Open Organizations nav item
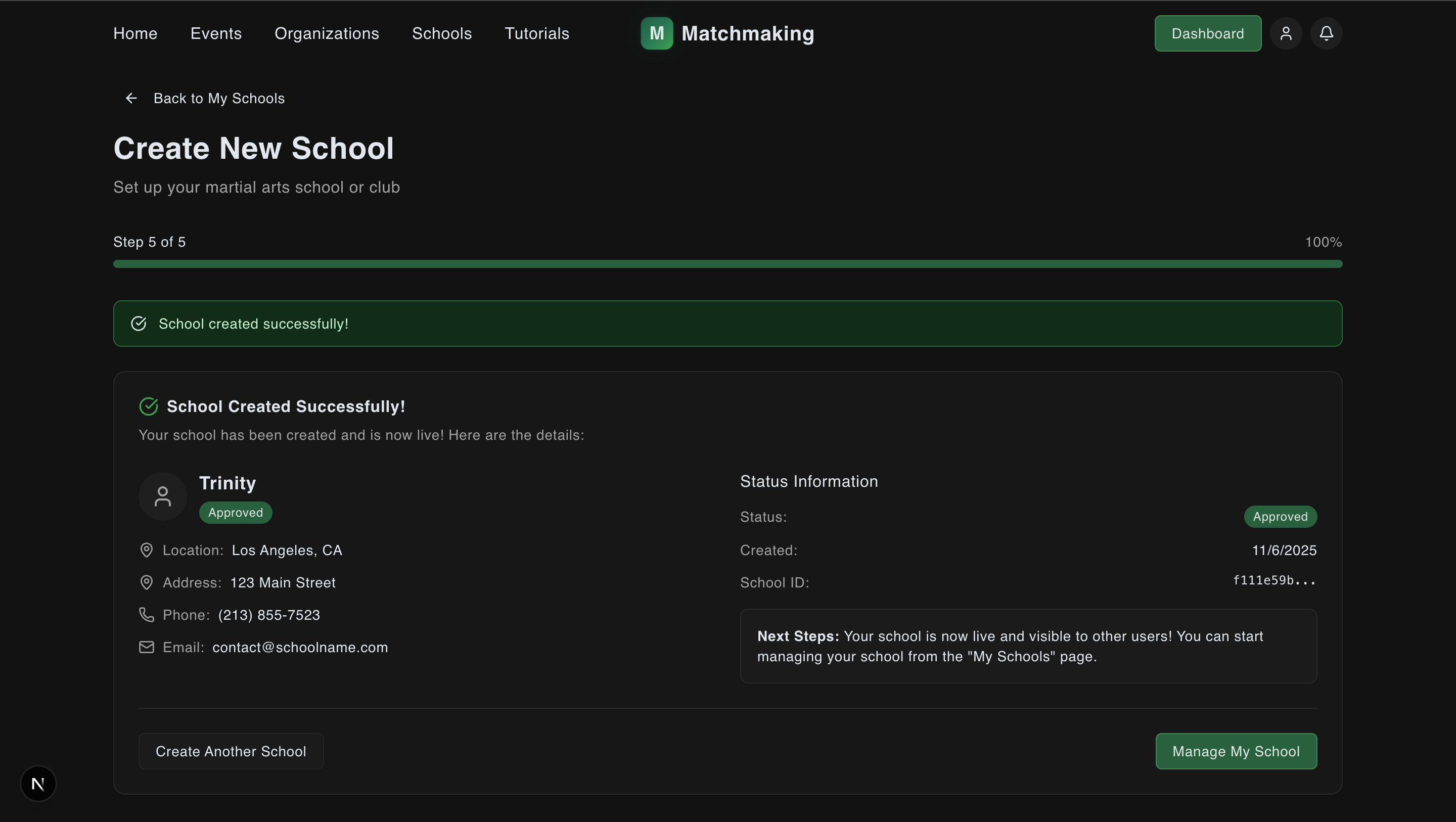 [327, 33]
